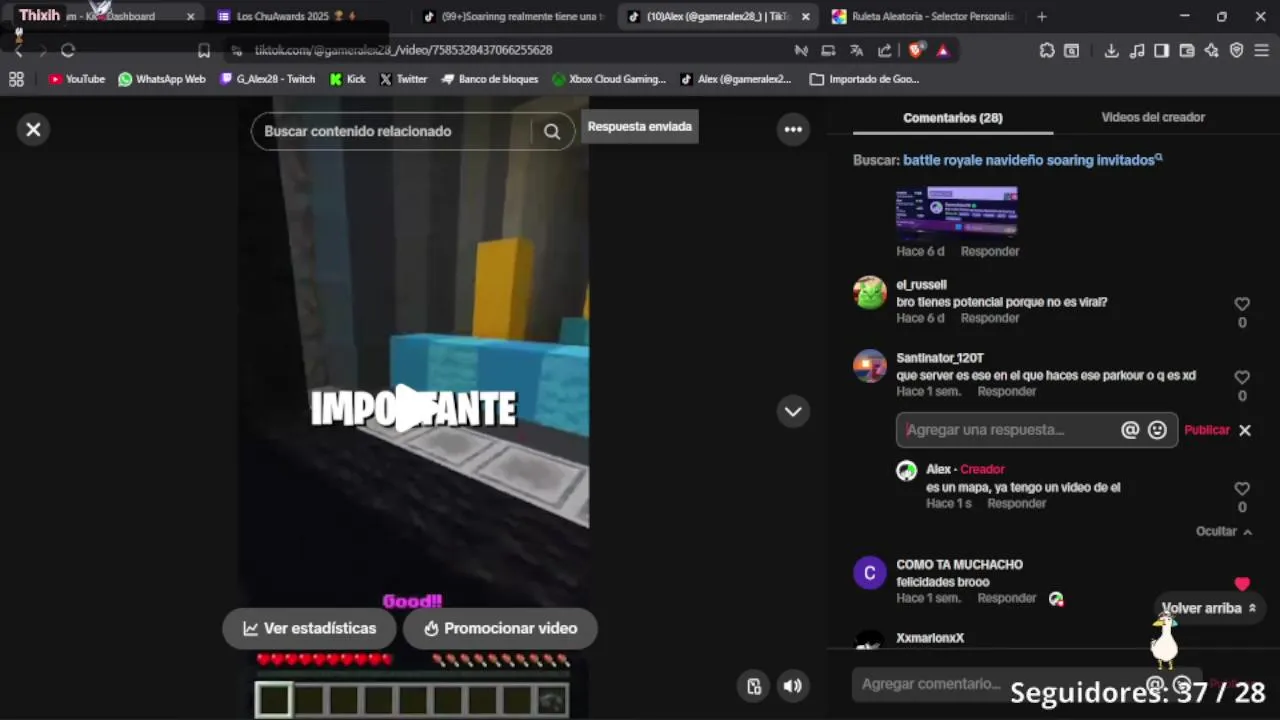
Task: Reply to COMO TA MUCHACHO's comment
Action: [x=1007, y=598]
